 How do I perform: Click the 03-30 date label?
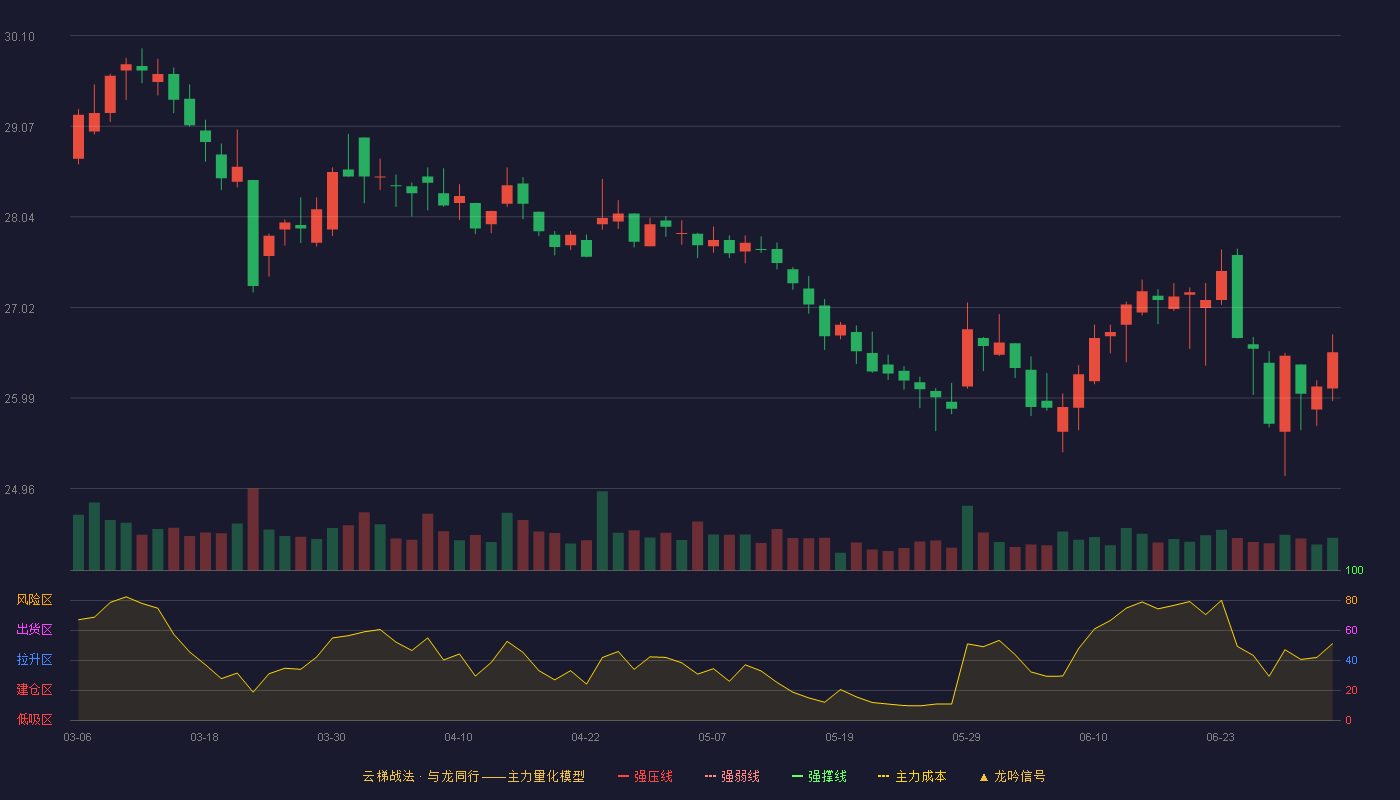coord(331,737)
